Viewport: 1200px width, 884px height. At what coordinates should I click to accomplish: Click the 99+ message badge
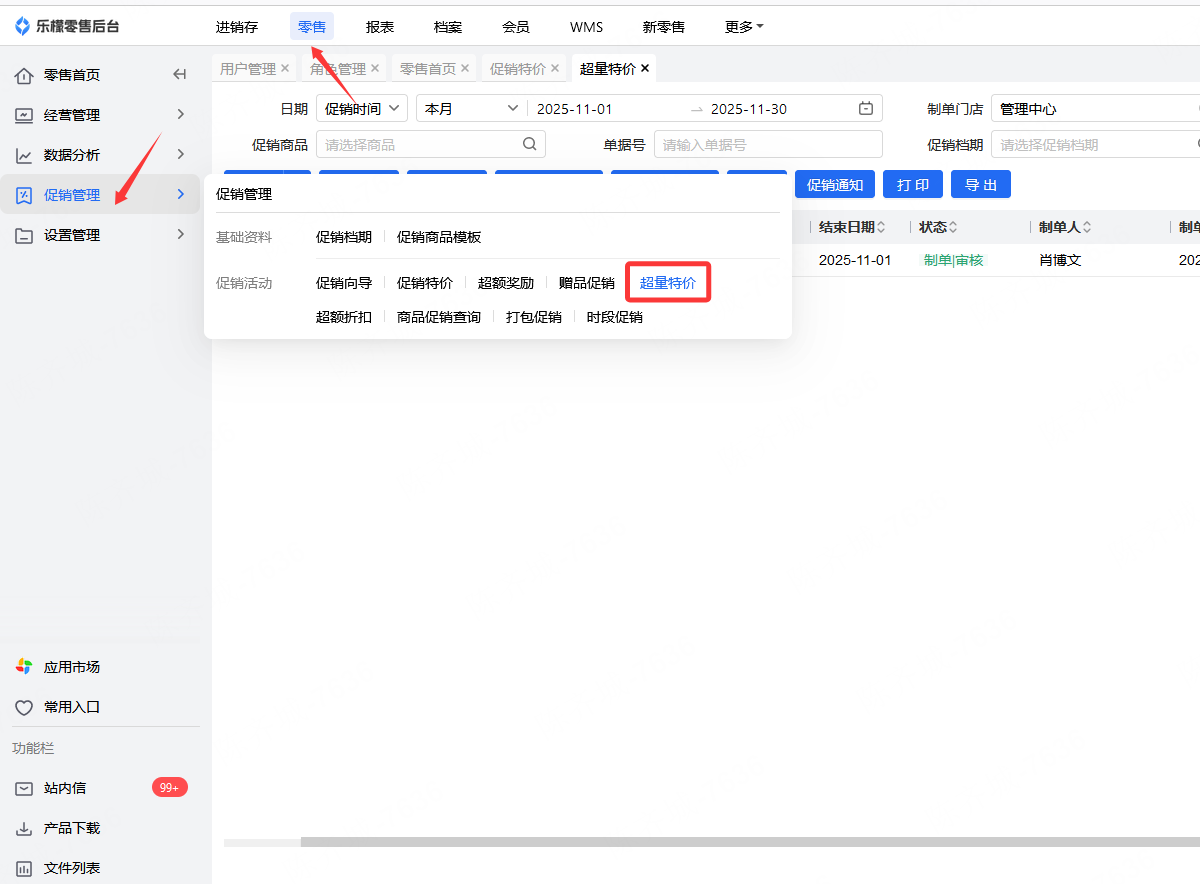pyautogui.click(x=170, y=788)
